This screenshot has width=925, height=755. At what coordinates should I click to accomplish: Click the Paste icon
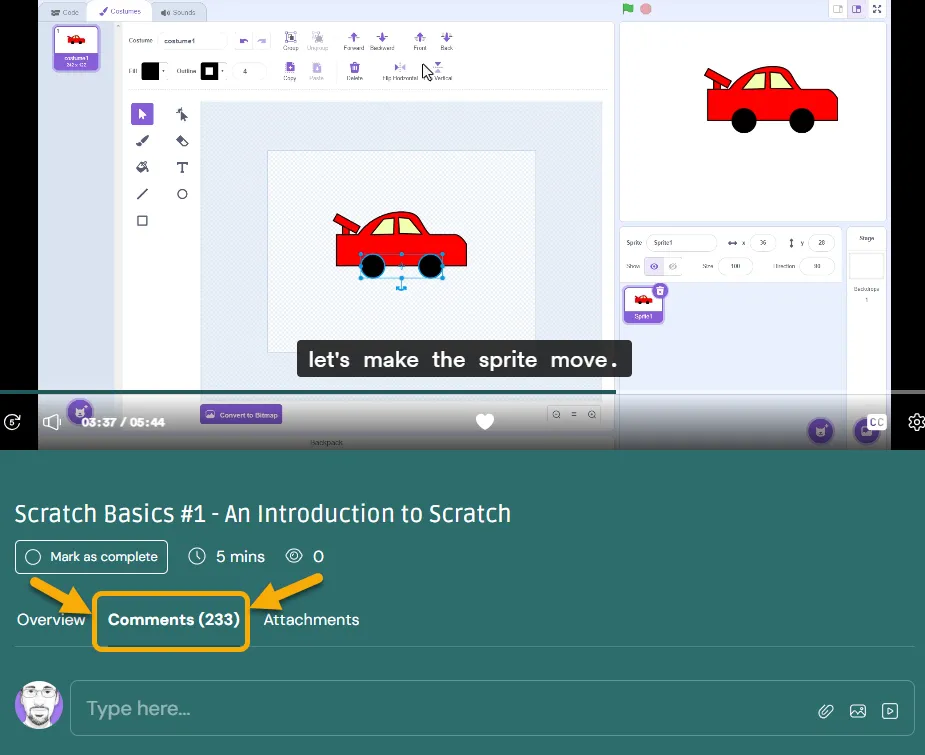[317, 70]
